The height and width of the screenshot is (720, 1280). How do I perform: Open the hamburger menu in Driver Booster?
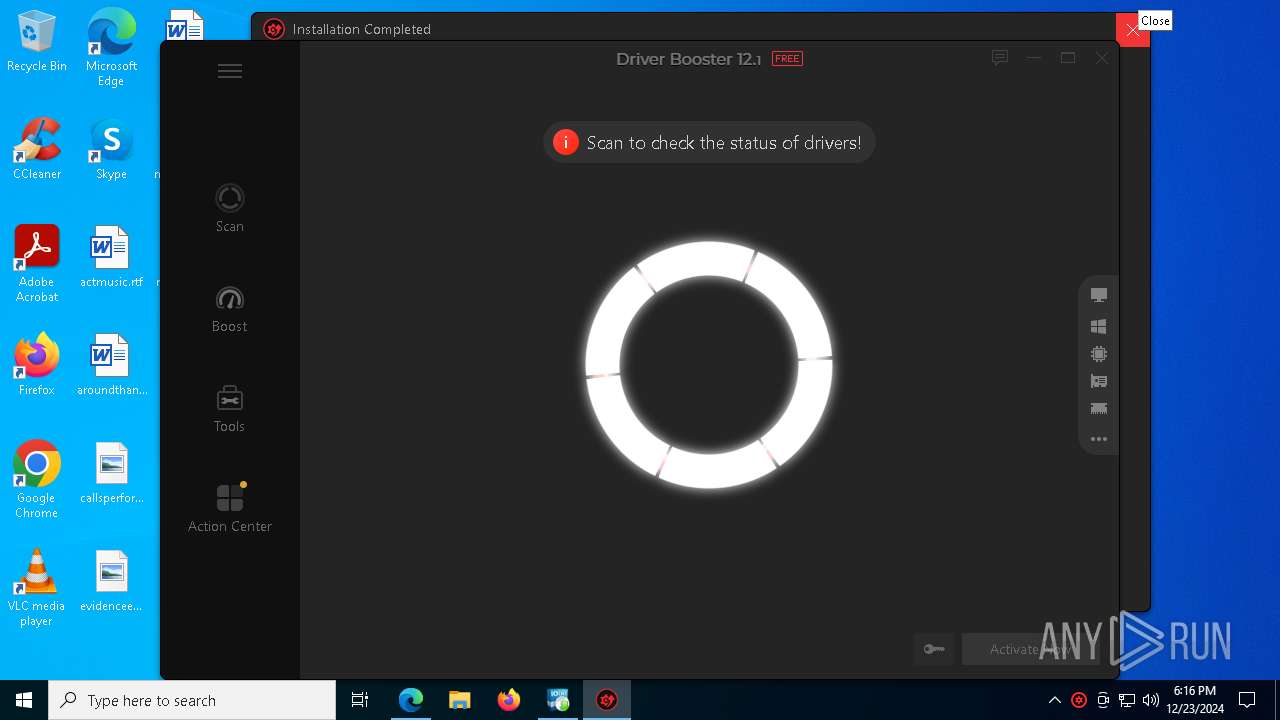pyautogui.click(x=230, y=71)
